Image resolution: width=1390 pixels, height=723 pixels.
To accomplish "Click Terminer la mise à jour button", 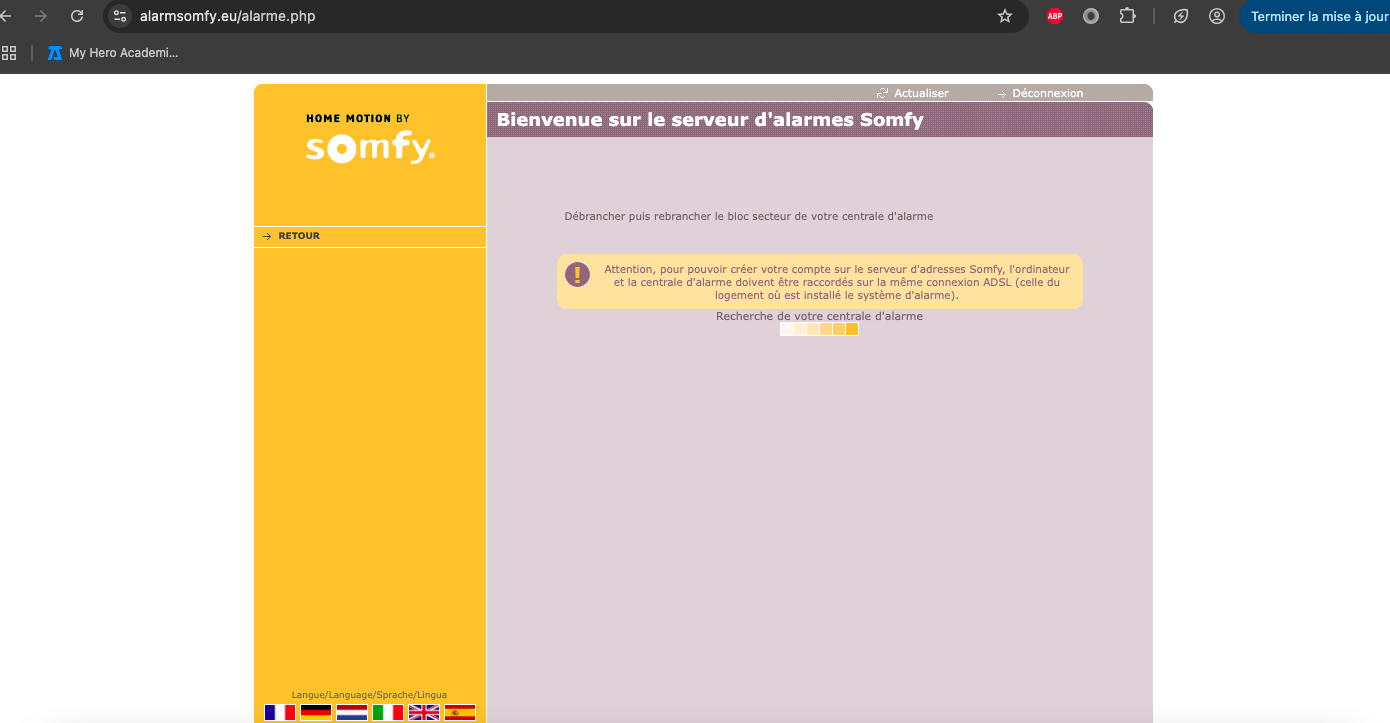I will click(1315, 16).
